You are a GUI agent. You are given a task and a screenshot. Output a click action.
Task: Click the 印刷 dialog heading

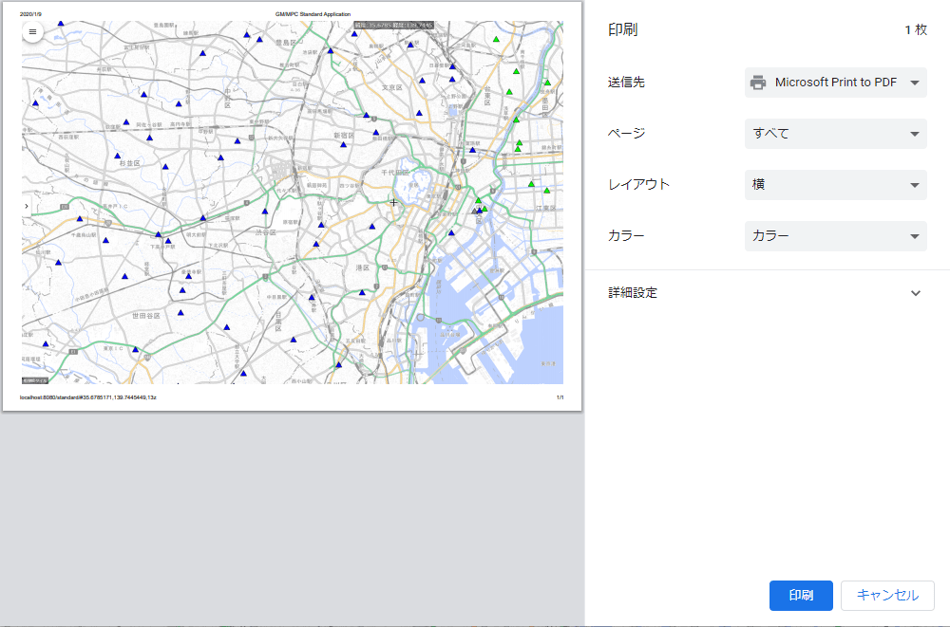point(623,30)
